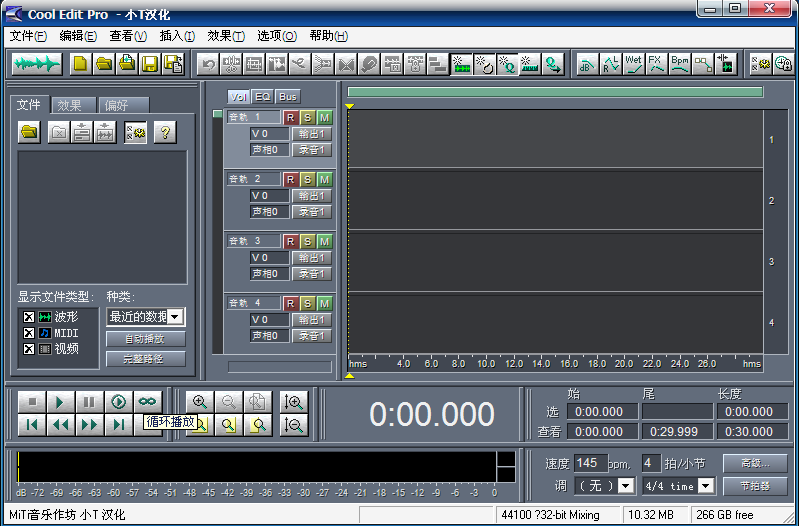799x526 pixels.
Task: Solo track 4 with the S button
Action: coord(307,303)
